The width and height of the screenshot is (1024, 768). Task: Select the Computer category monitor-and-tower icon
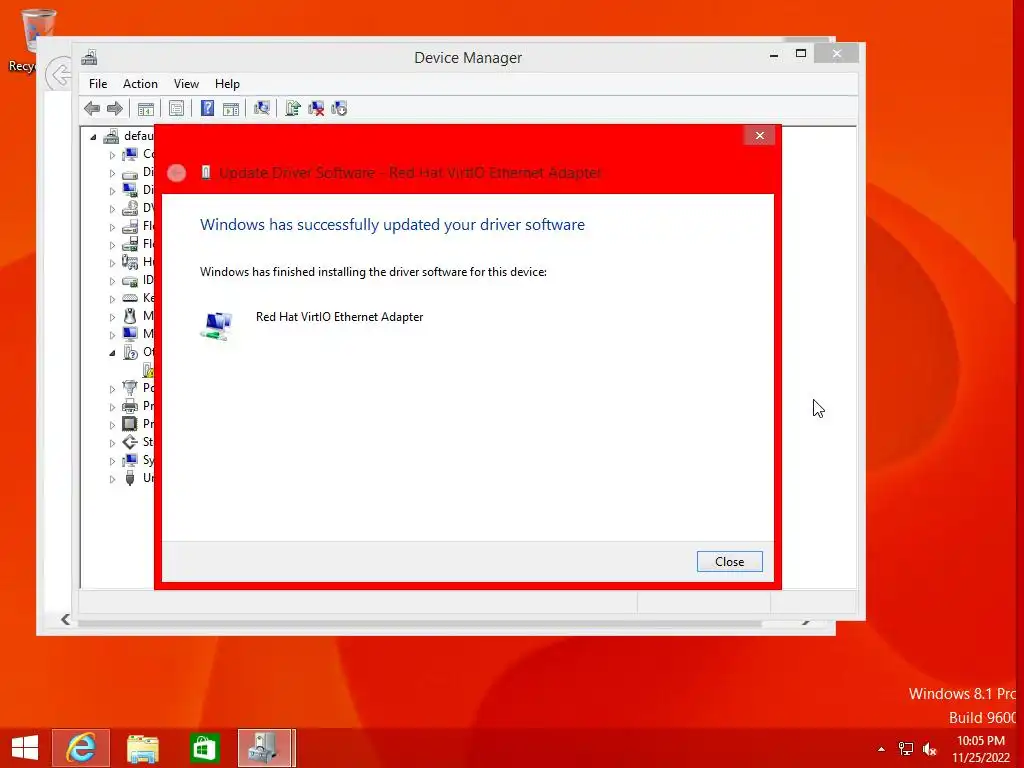coord(130,154)
